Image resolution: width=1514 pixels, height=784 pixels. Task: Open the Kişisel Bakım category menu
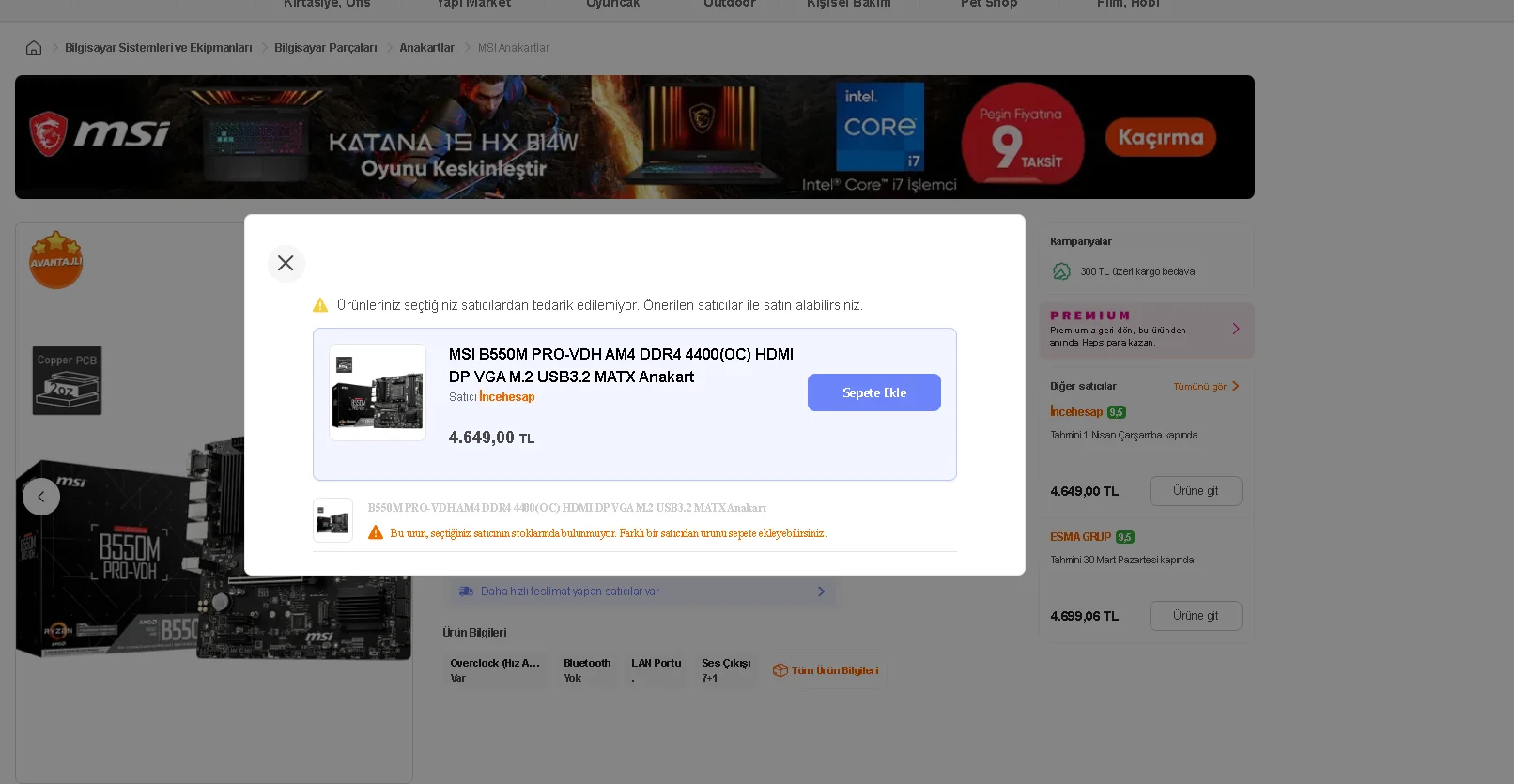coord(848,5)
